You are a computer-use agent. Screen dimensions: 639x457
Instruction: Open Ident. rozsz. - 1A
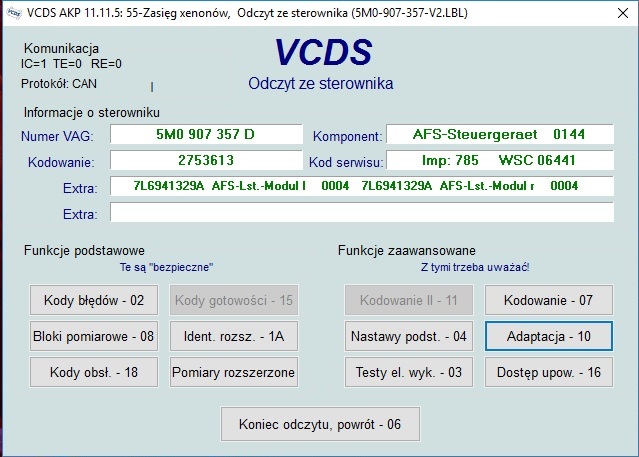pyautogui.click(x=234, y=336)
